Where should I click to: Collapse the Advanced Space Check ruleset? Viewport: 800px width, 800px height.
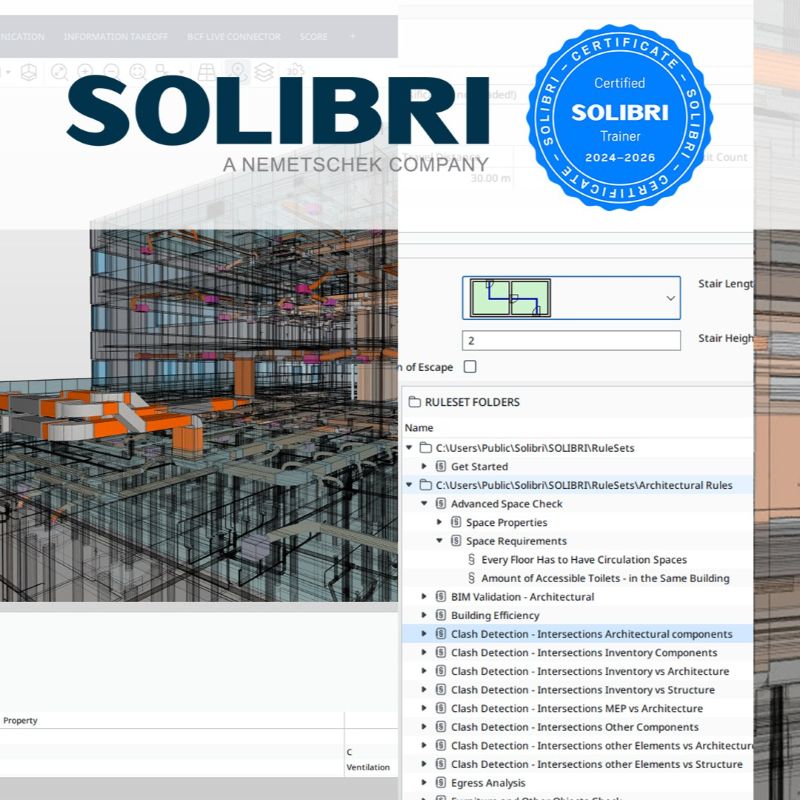coord(425,504)
